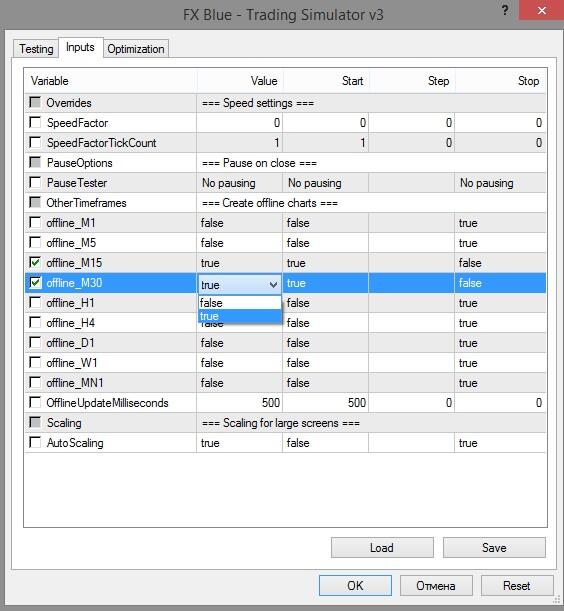
Task: Check the offline_M5 checkbox
Action: [35, 242]
